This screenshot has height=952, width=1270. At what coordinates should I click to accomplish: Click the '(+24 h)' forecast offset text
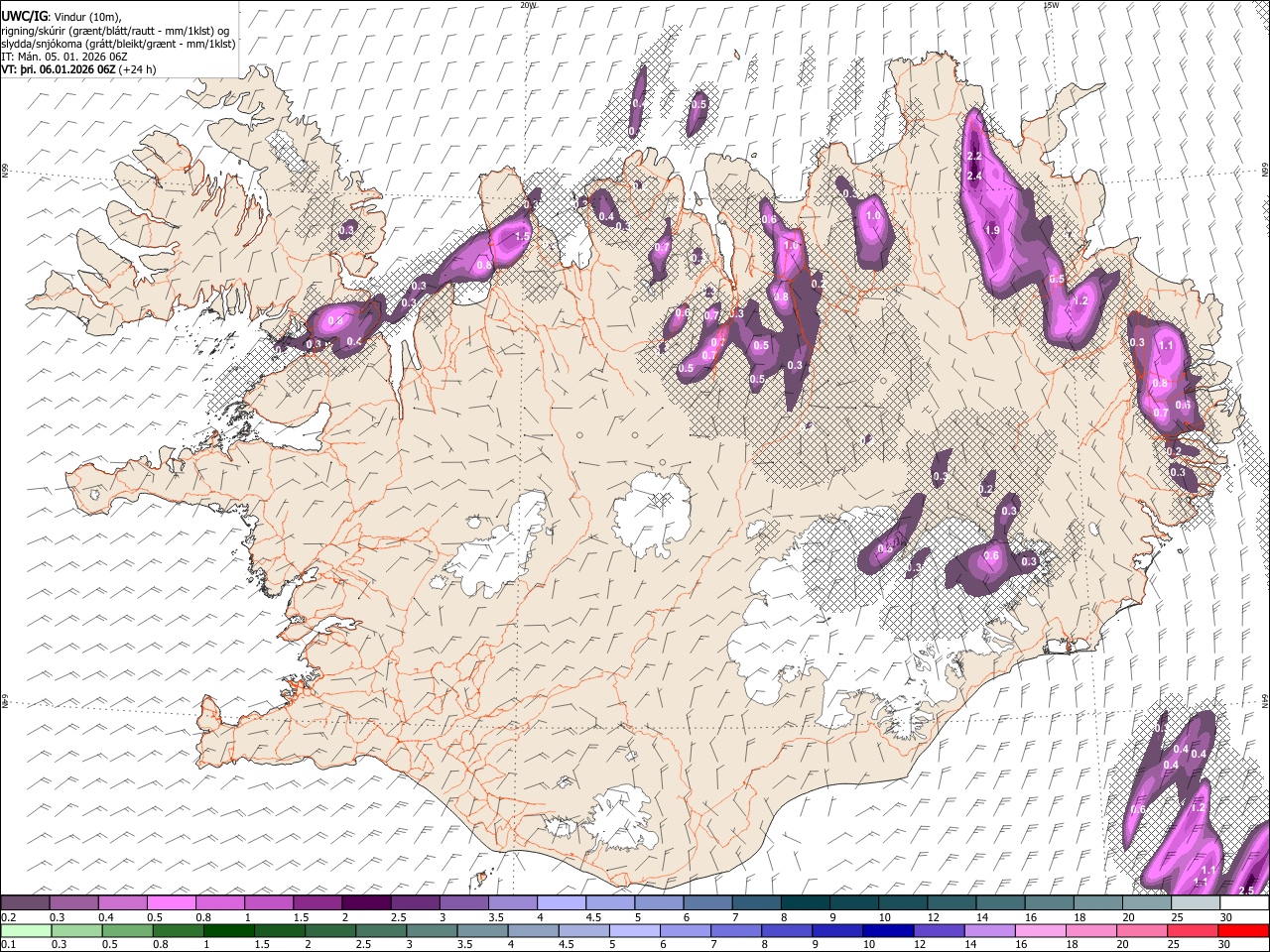click(137, 69)
